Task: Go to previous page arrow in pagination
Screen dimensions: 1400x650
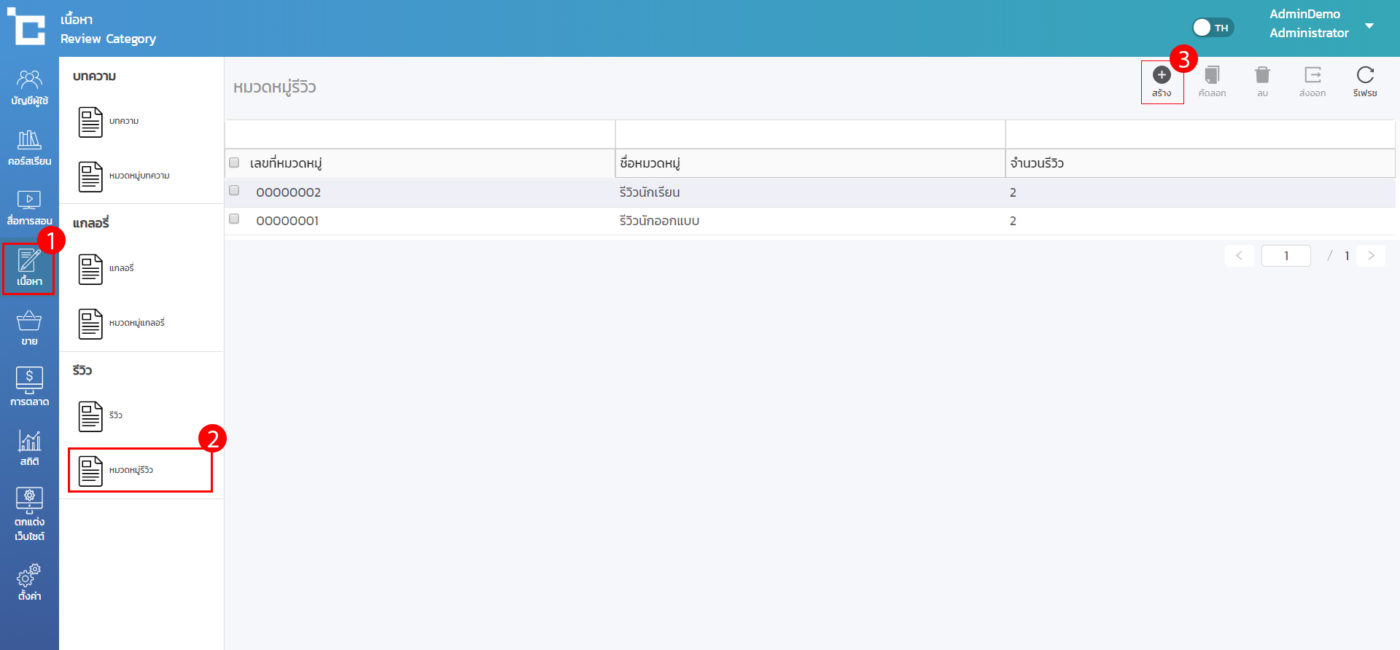Action: [x=1239, y=256]
